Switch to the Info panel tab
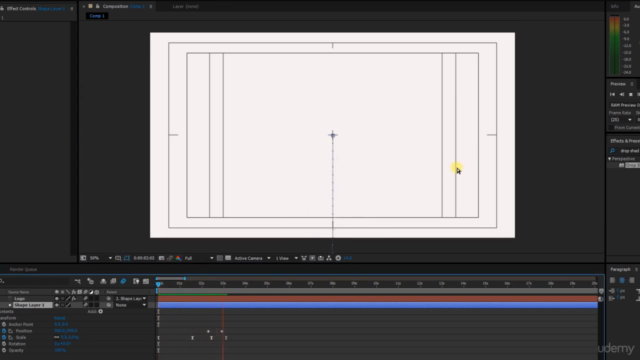The height and width of the screenshot is (360, 640). tap(615, 7)
